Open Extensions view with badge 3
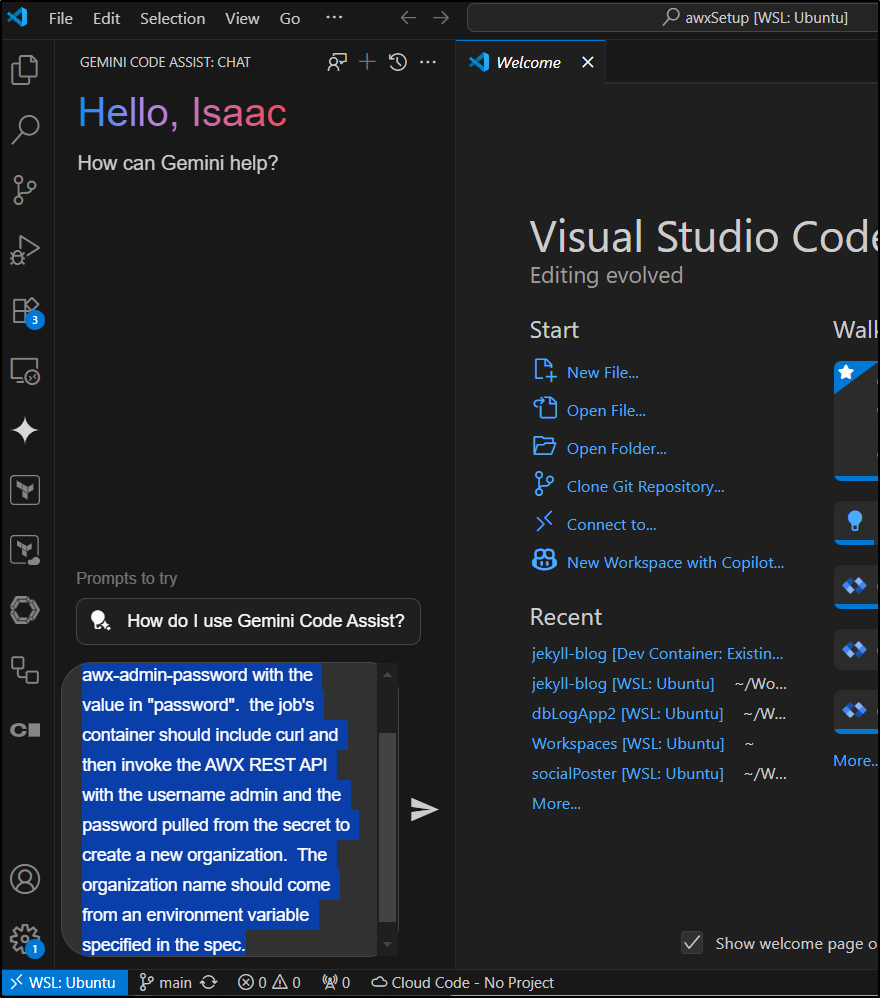 [x=27, y=312]
